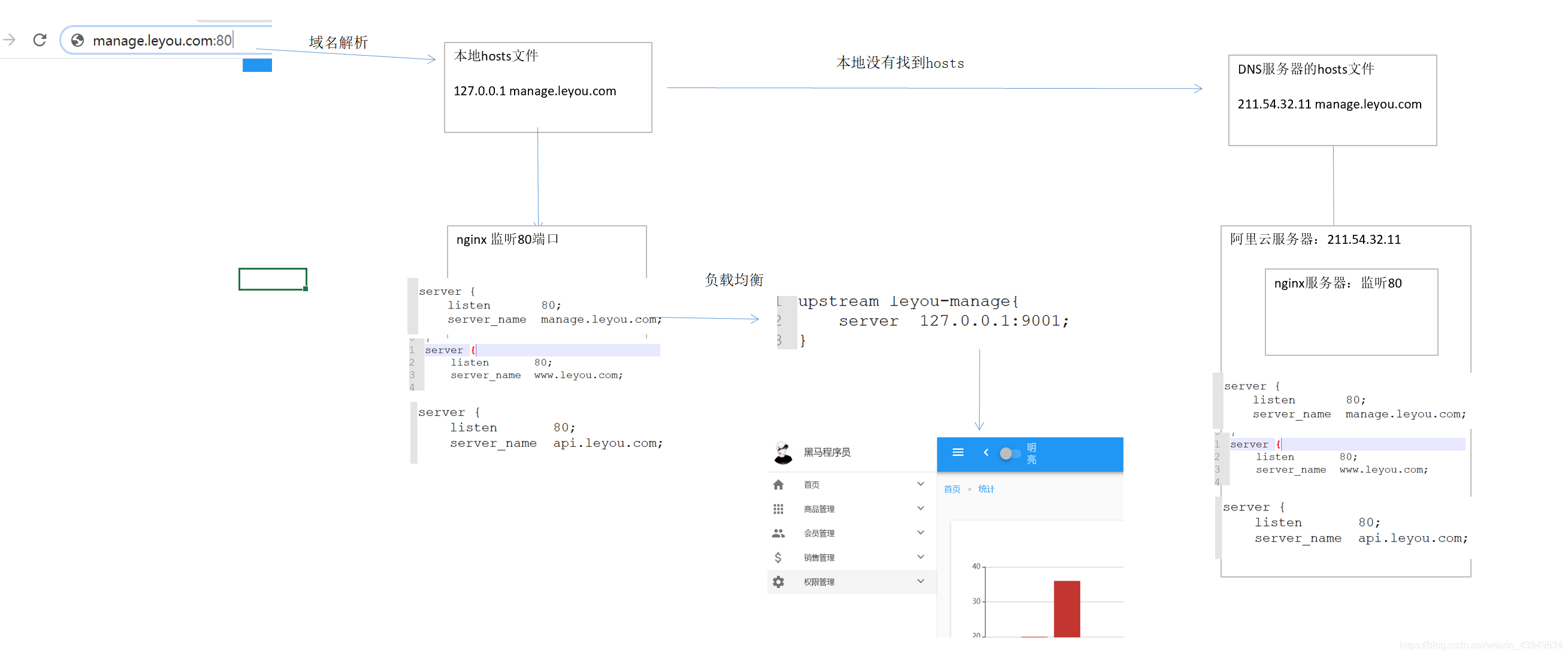1568x656 pixels.
Task: Click the dollar icon beside 销售管理
Action: click(x=778, y=557)
